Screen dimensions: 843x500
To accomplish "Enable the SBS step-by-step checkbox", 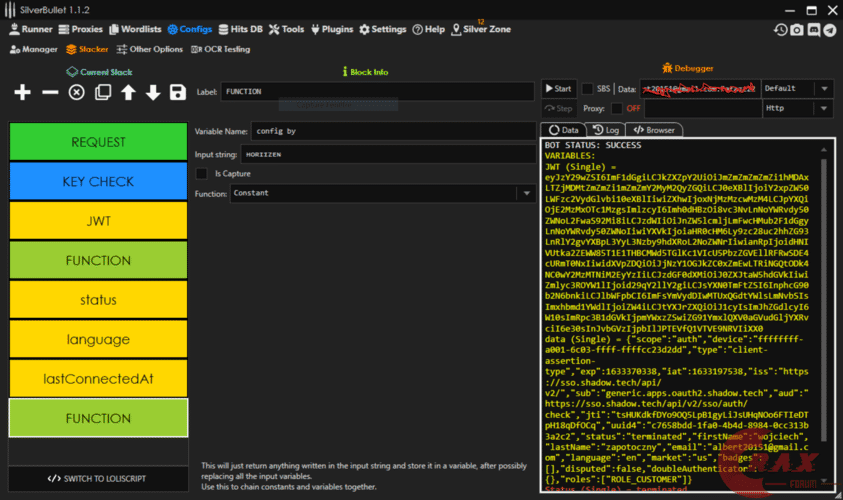I will tap(588, 89).
